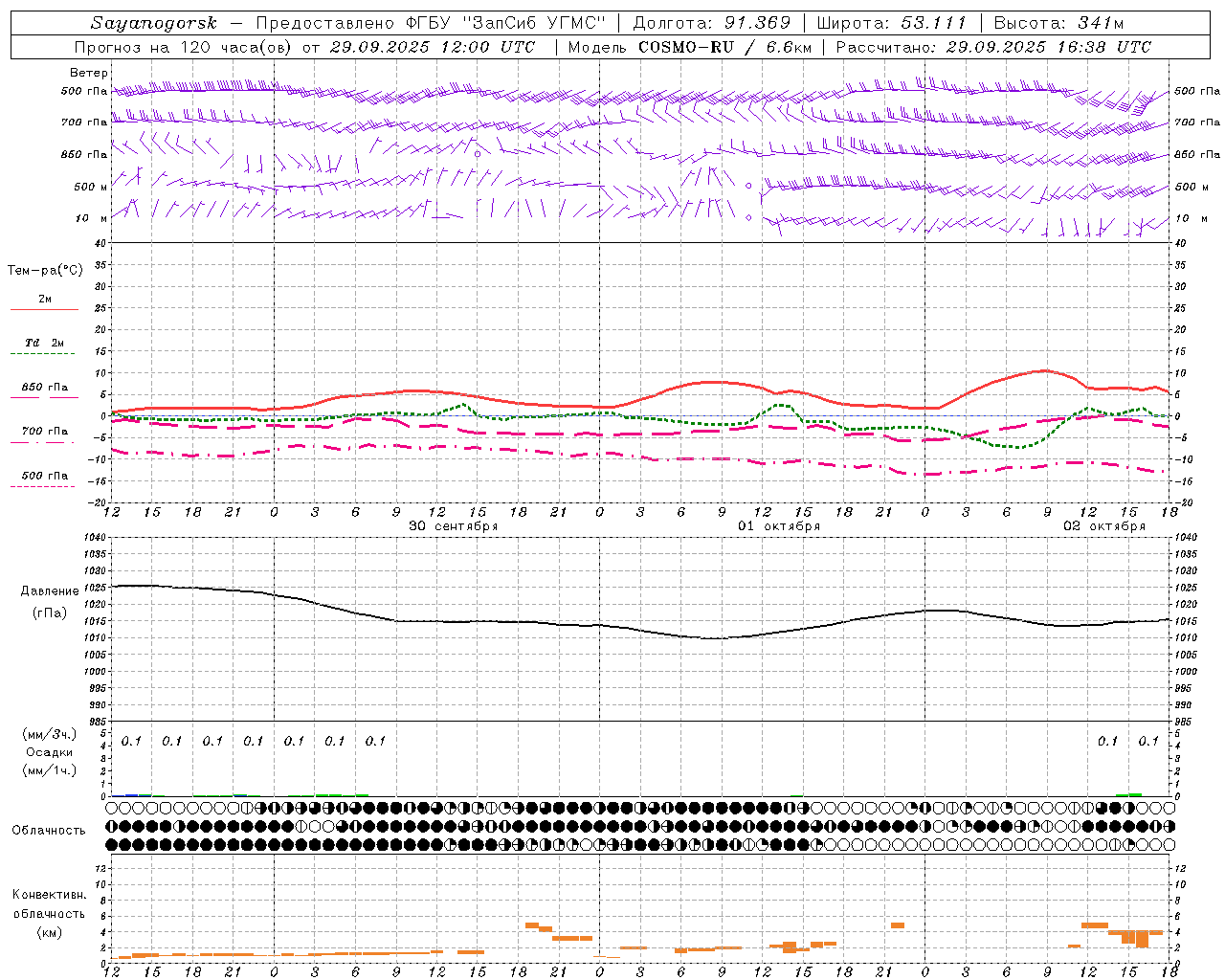Click the Тем-ра(°C) panel label
1225x980 pixels.
click(x=45, y=271)
